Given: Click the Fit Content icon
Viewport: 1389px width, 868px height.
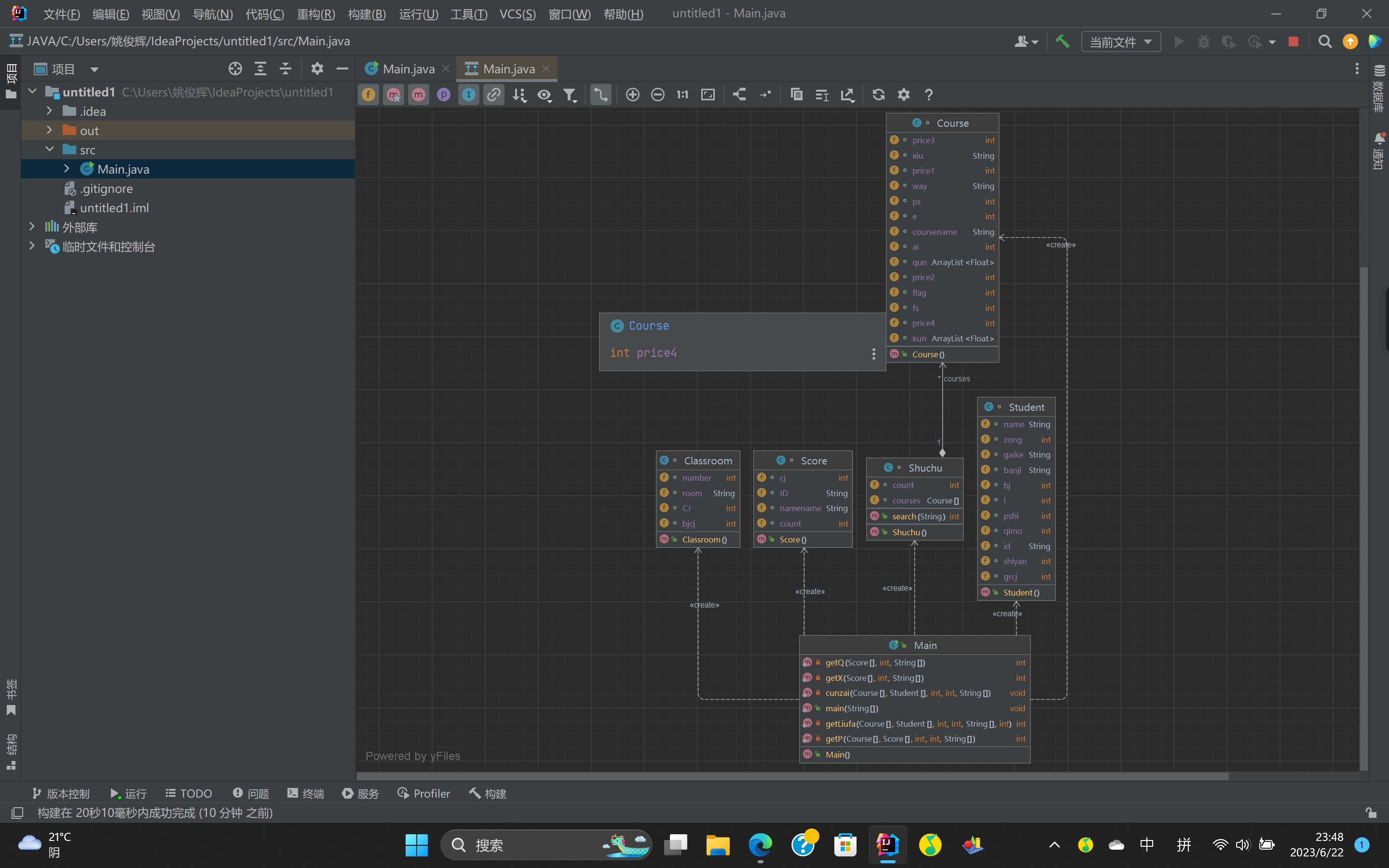Looking at the screenshot, I should [x=708, y=95].
